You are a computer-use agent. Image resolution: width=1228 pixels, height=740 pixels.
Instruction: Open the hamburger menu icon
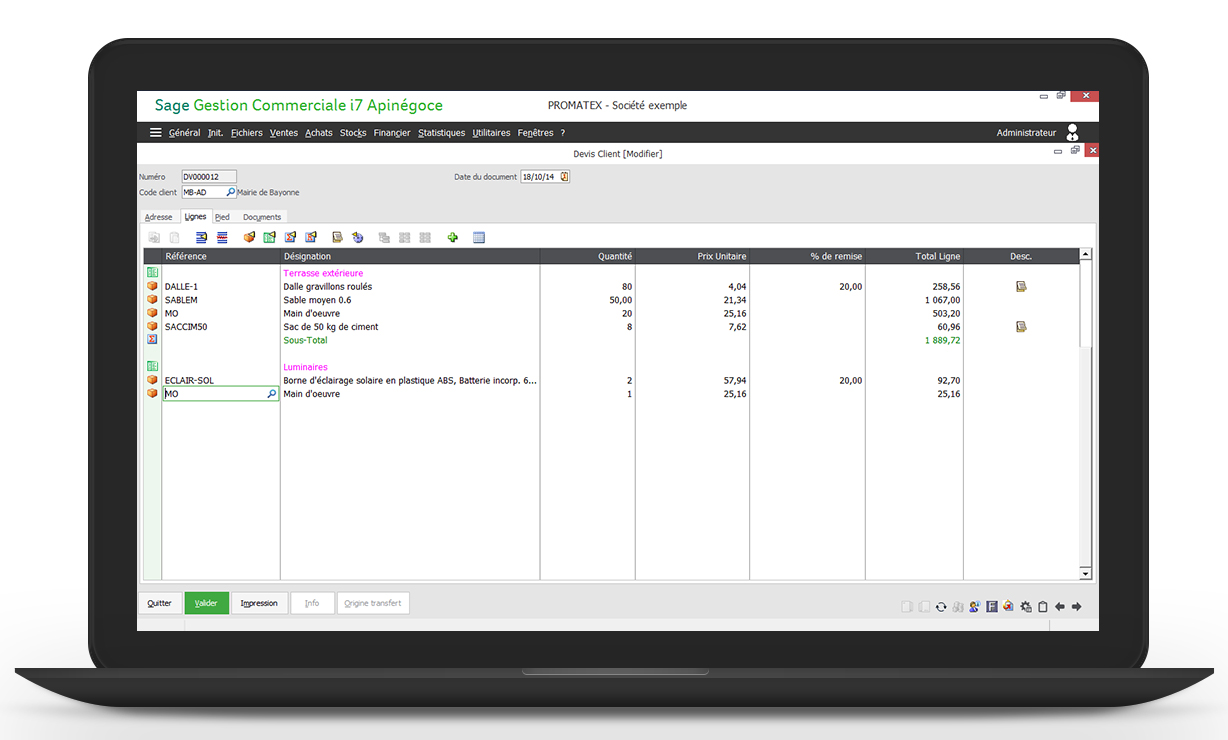click(x=156, y=132)
